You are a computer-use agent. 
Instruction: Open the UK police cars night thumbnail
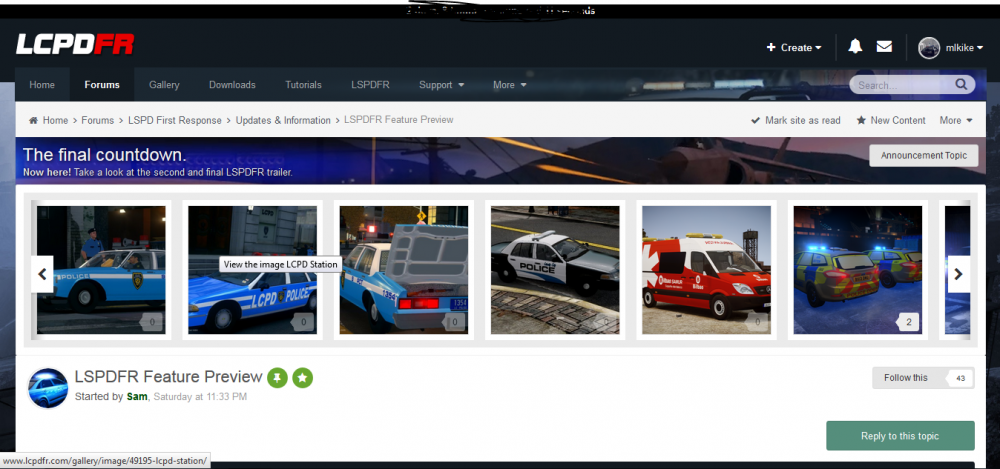pyautogui.click(x=858, y=270)
